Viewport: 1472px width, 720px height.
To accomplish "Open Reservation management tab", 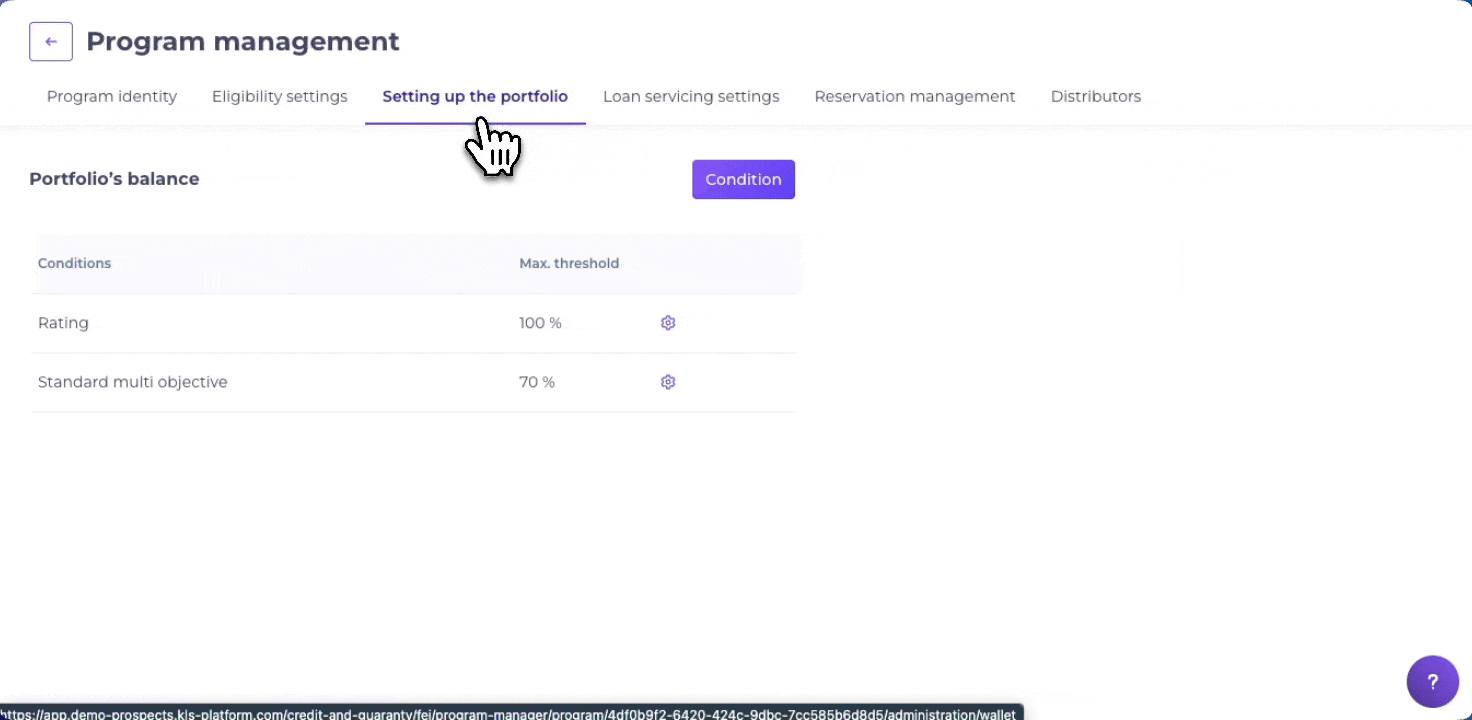I will coord(915,97).
